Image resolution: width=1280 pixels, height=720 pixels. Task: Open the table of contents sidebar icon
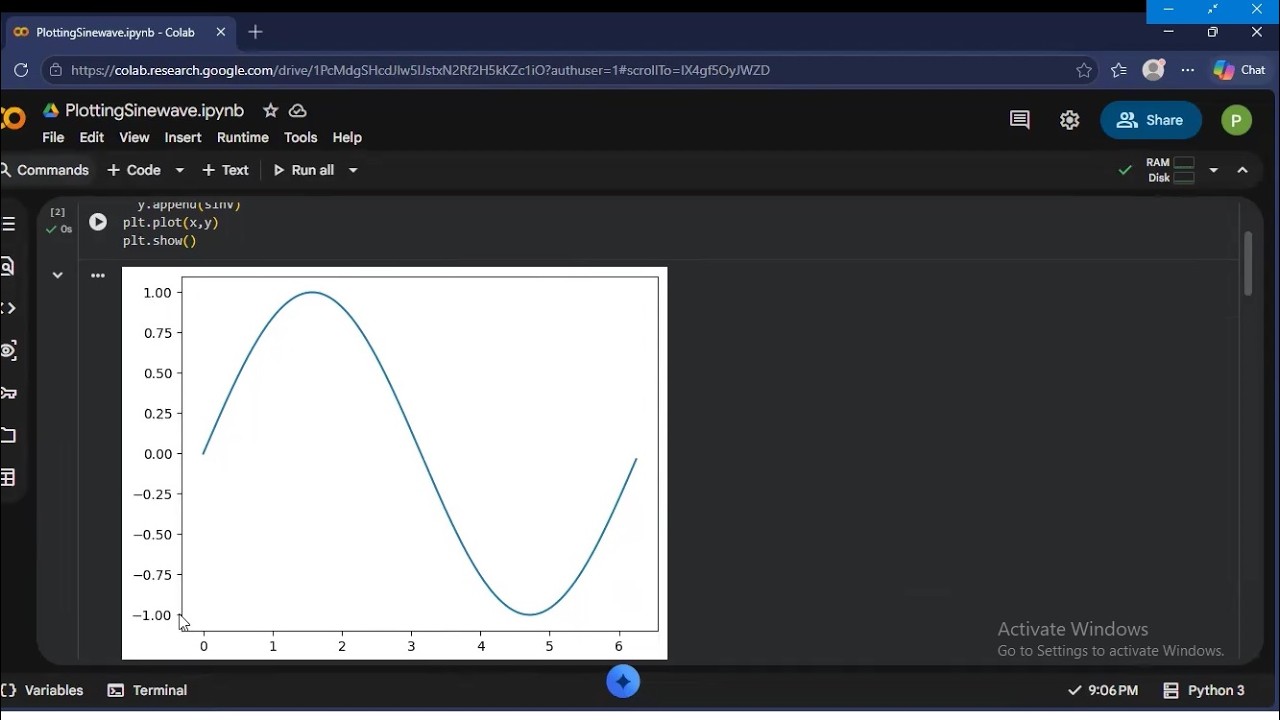(8, 224)
